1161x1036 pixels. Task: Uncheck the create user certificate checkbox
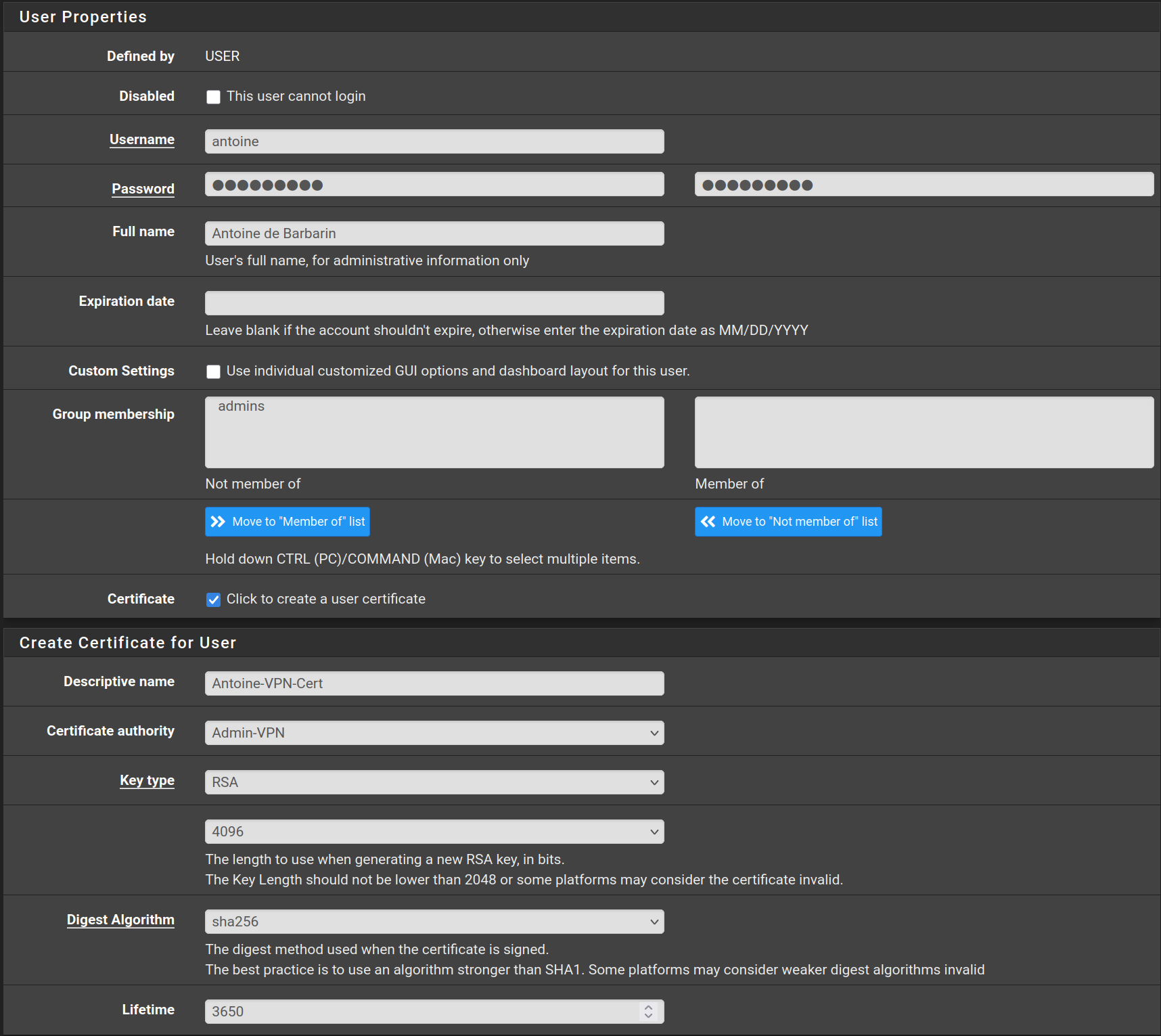point(213,600)
